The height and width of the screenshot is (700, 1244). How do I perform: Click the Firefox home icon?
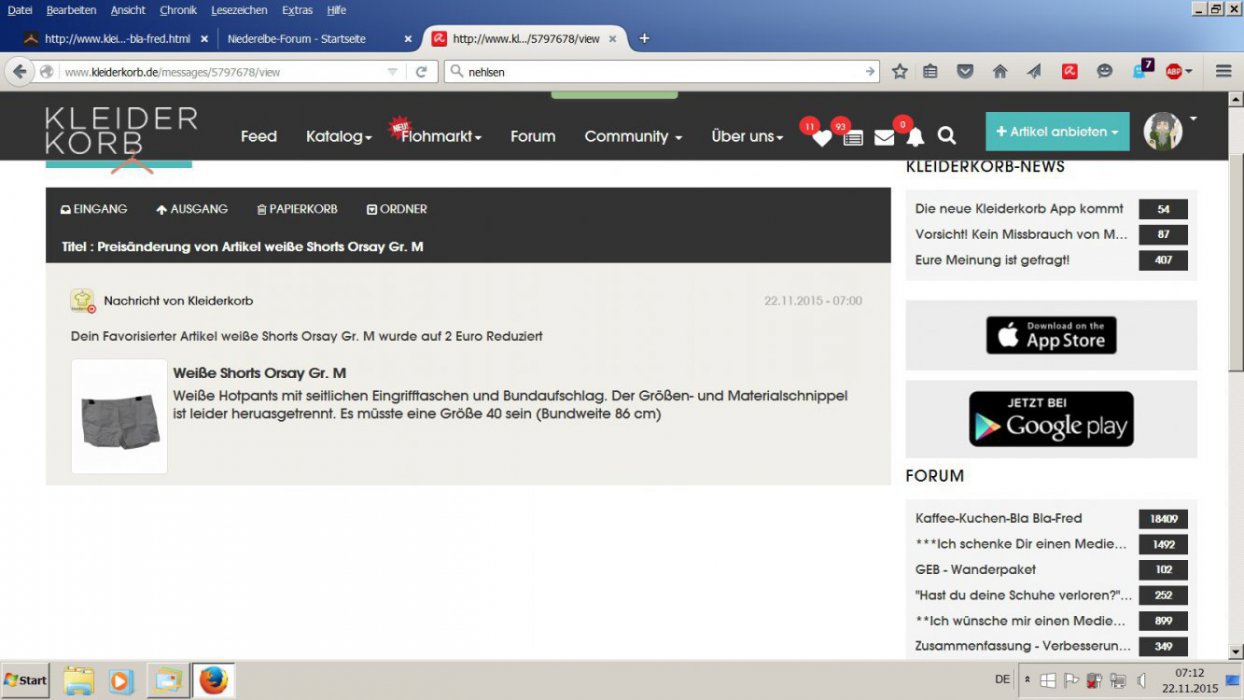[x=999, y=71]
